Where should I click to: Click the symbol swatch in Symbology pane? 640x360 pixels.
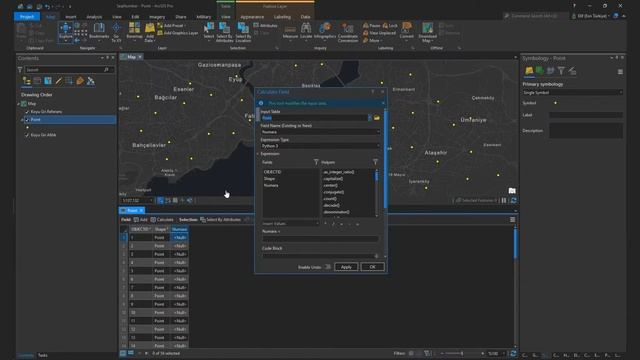[x=555, y=103]
